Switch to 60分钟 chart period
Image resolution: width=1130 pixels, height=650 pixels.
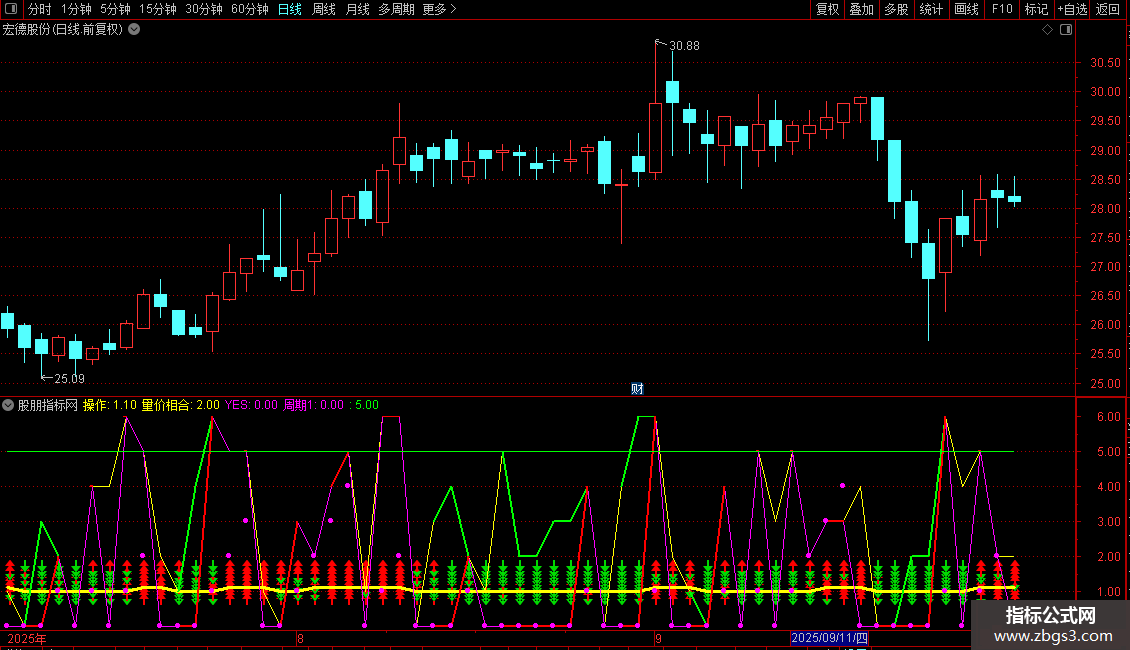pos(250,9)
